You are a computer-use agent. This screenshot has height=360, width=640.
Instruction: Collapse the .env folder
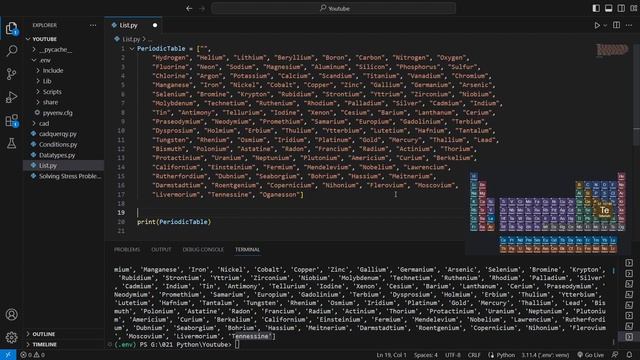(x=45, y=60)
